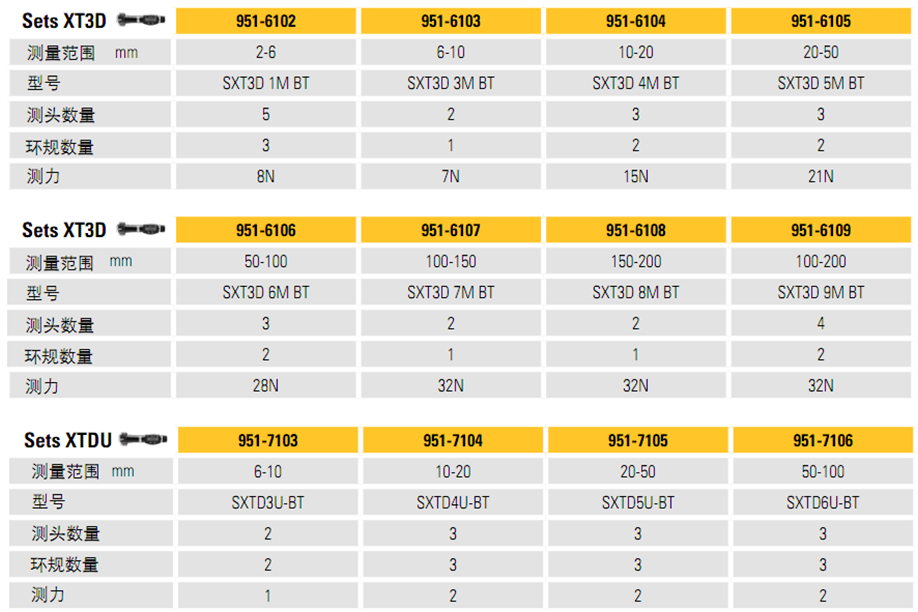This screenshot has height=612, width=918.
Task: Click the micrometer icon beside second Sets XT3D
Action: pos(141,228)
